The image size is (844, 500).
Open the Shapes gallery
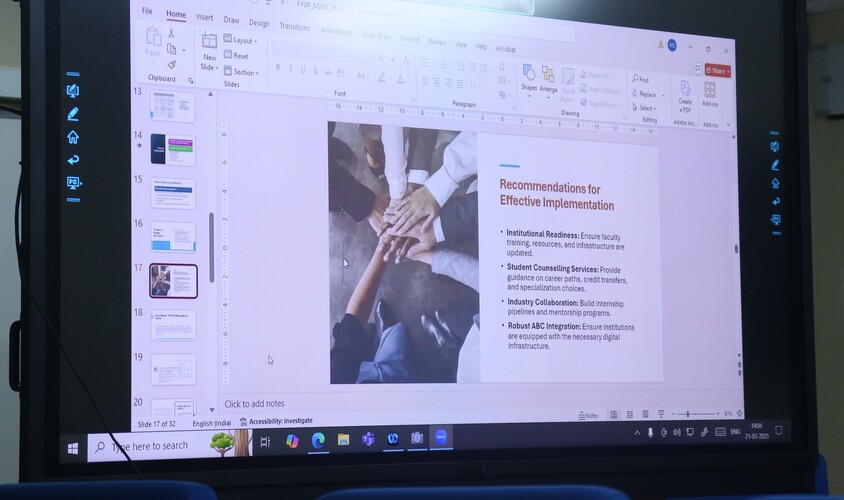tap(529, 79)
